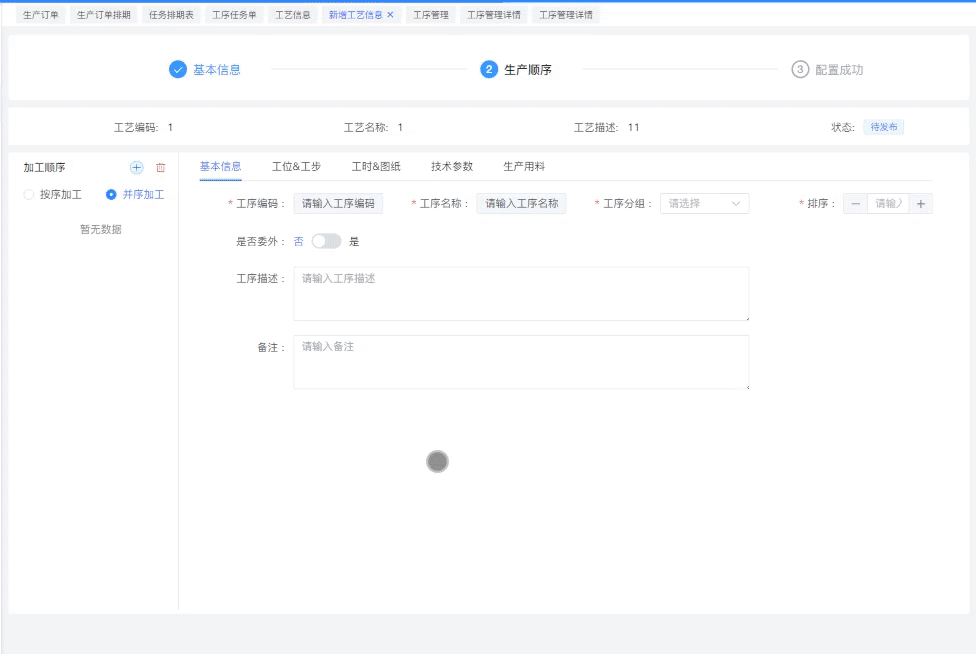Screen dimensions: 976x654
Task: Click the 工序编码 input field
Action: [338, 204]
